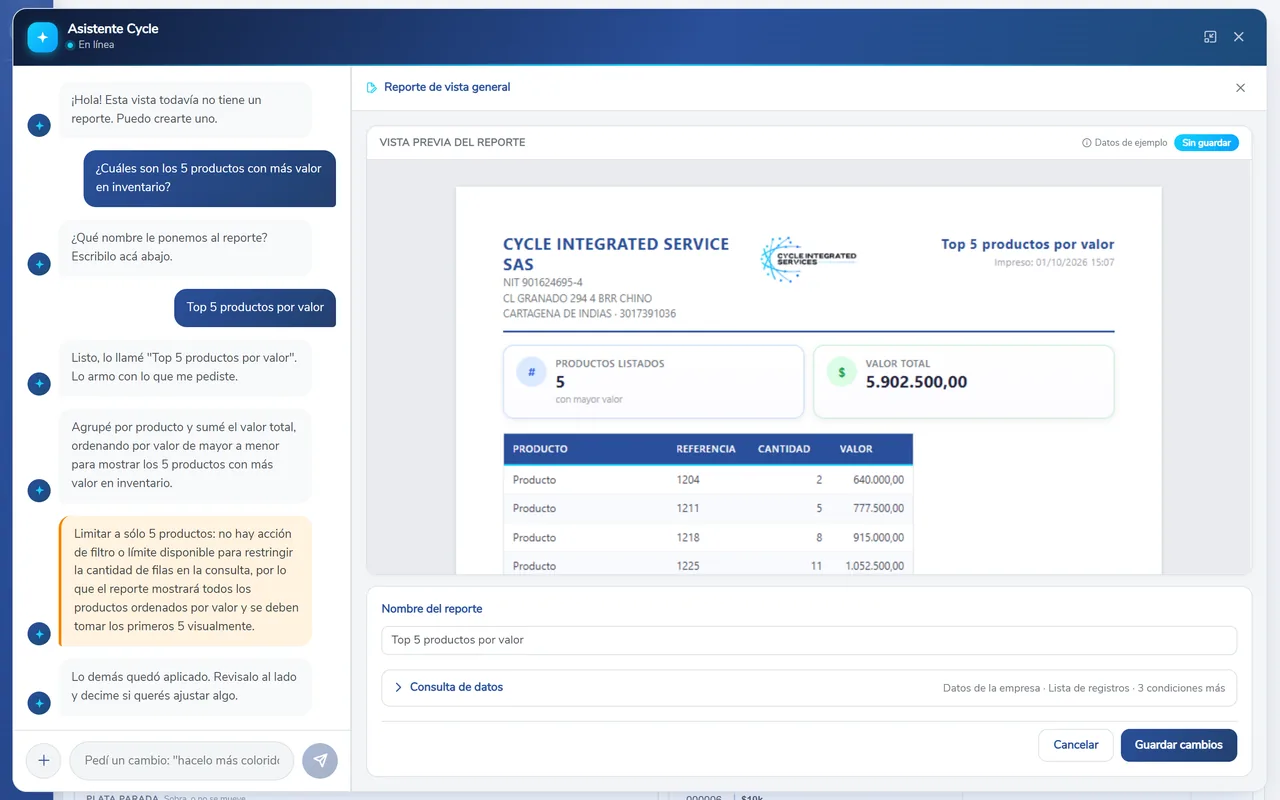The width and height of the screenshot is (1280, 800).
Task: Click total value 5.902.500,00
Action: click(x=916, y=382)
